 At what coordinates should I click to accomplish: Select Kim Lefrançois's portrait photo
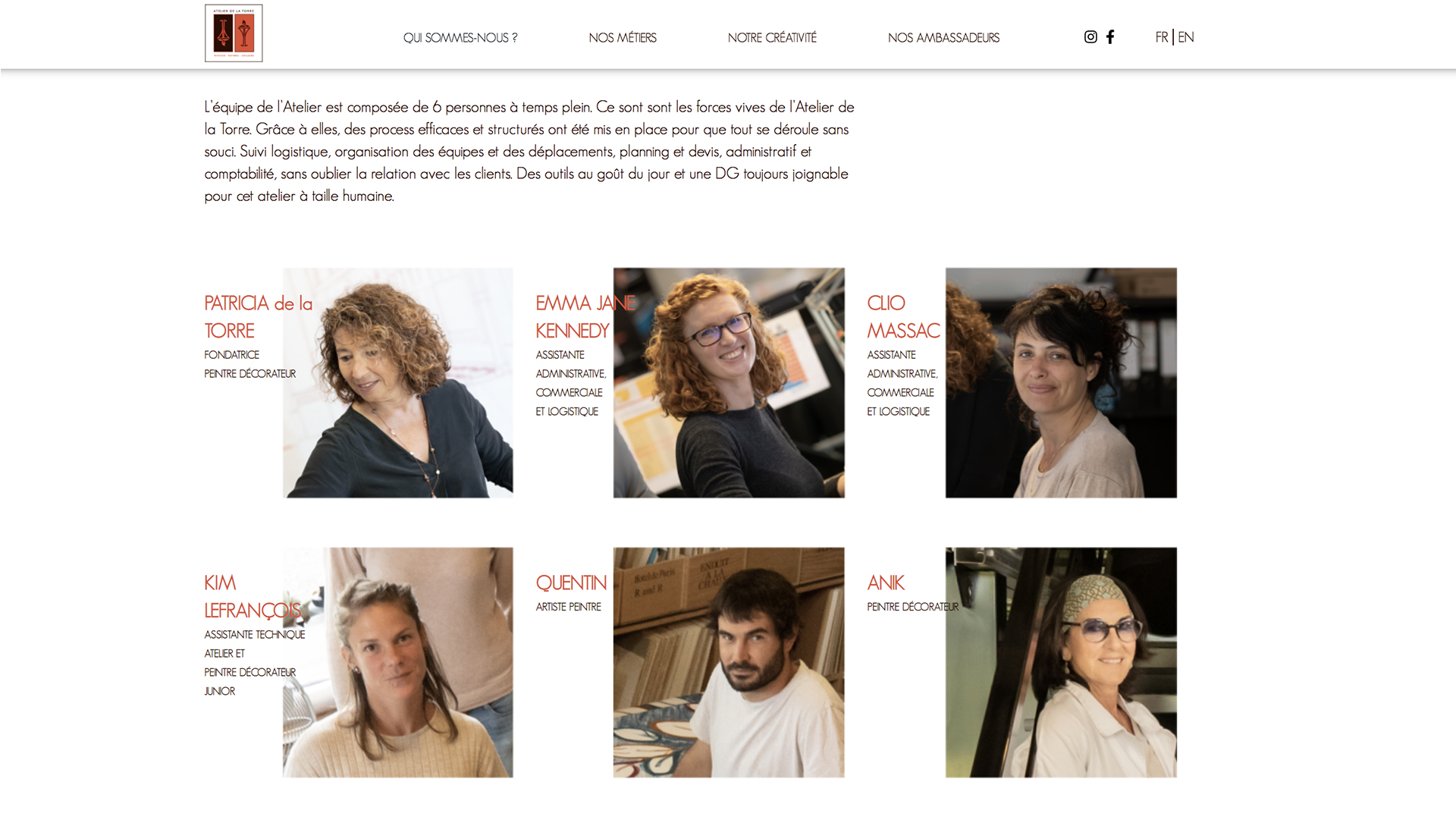click(398, 662)
